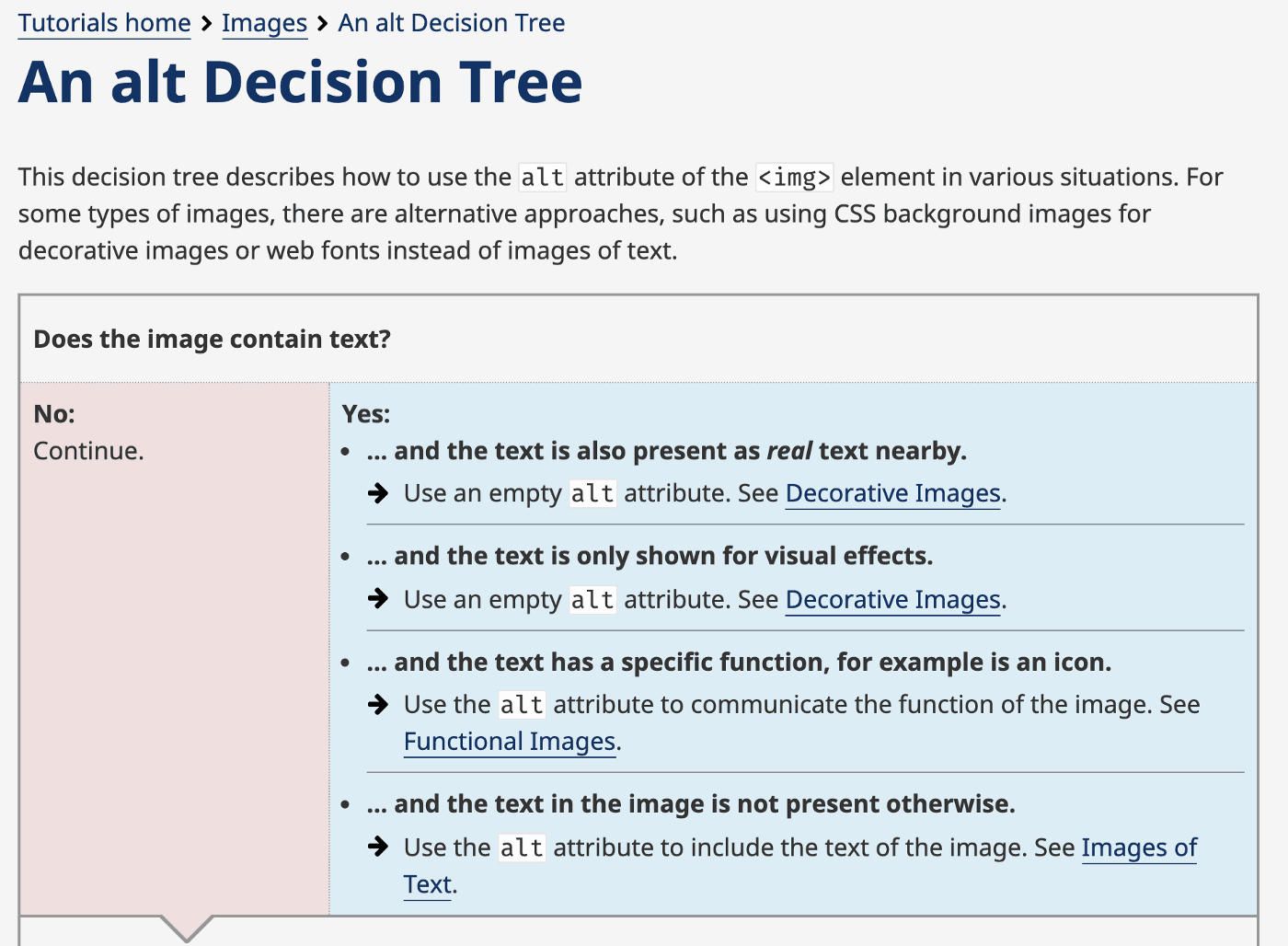
Task: Open the "Images of Text" link
Action: coord(1139,848)
